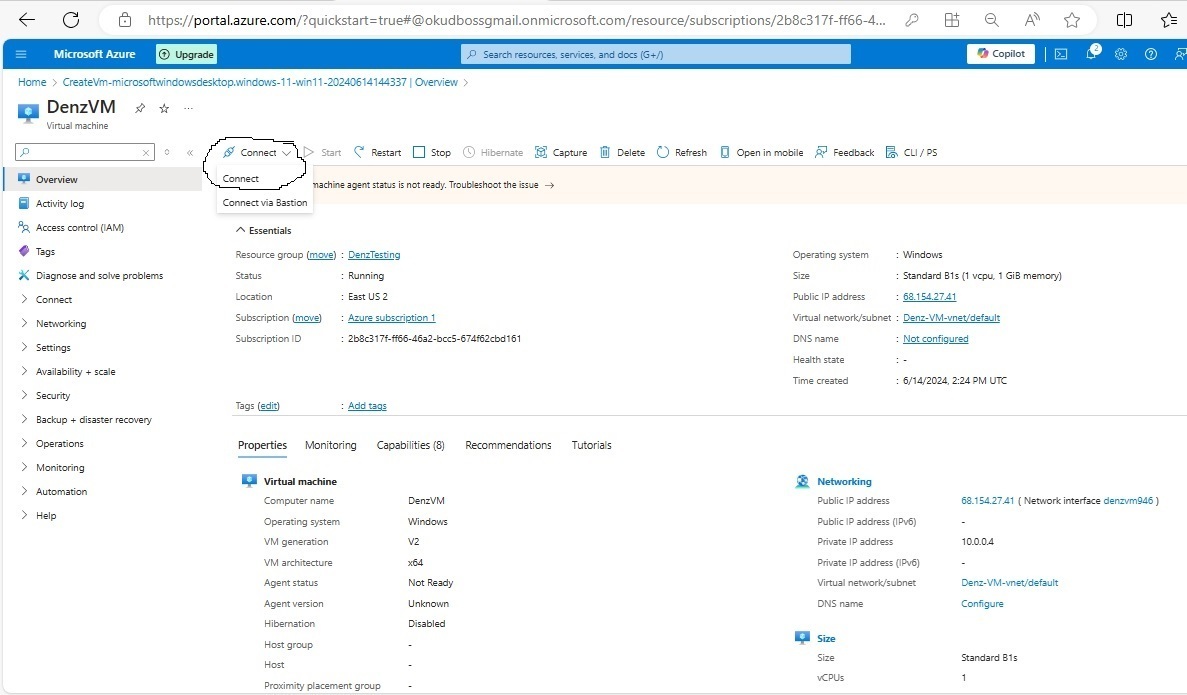Open CLI / PS commands
Screen dimensions: 1187x695
click(x=911, y=152)
